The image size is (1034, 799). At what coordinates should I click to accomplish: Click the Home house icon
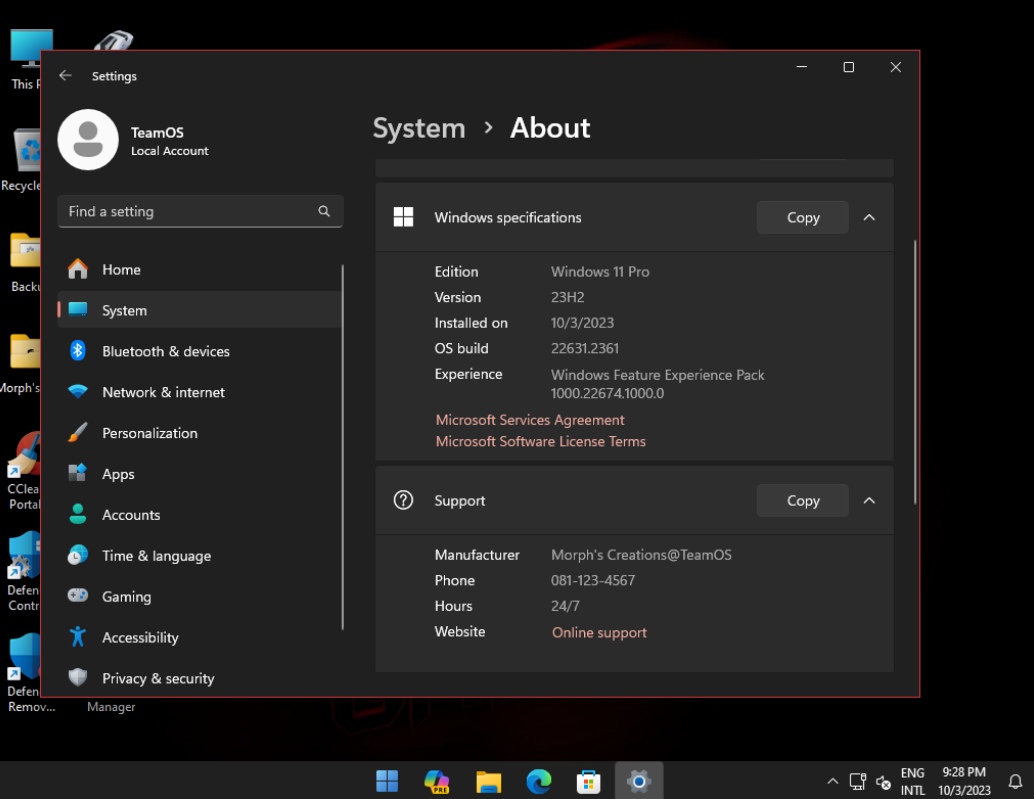78,269
